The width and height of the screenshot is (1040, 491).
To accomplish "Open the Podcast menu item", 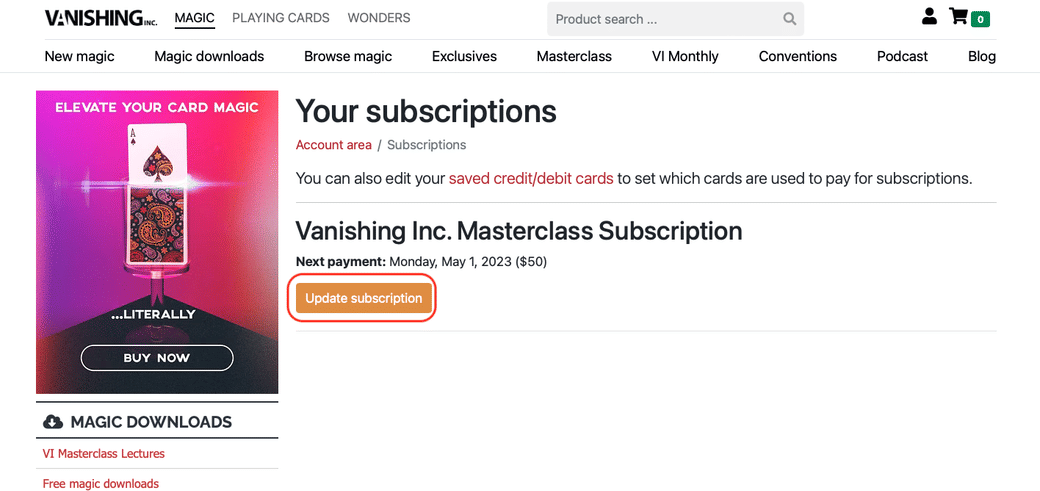I will pos(902,56).
